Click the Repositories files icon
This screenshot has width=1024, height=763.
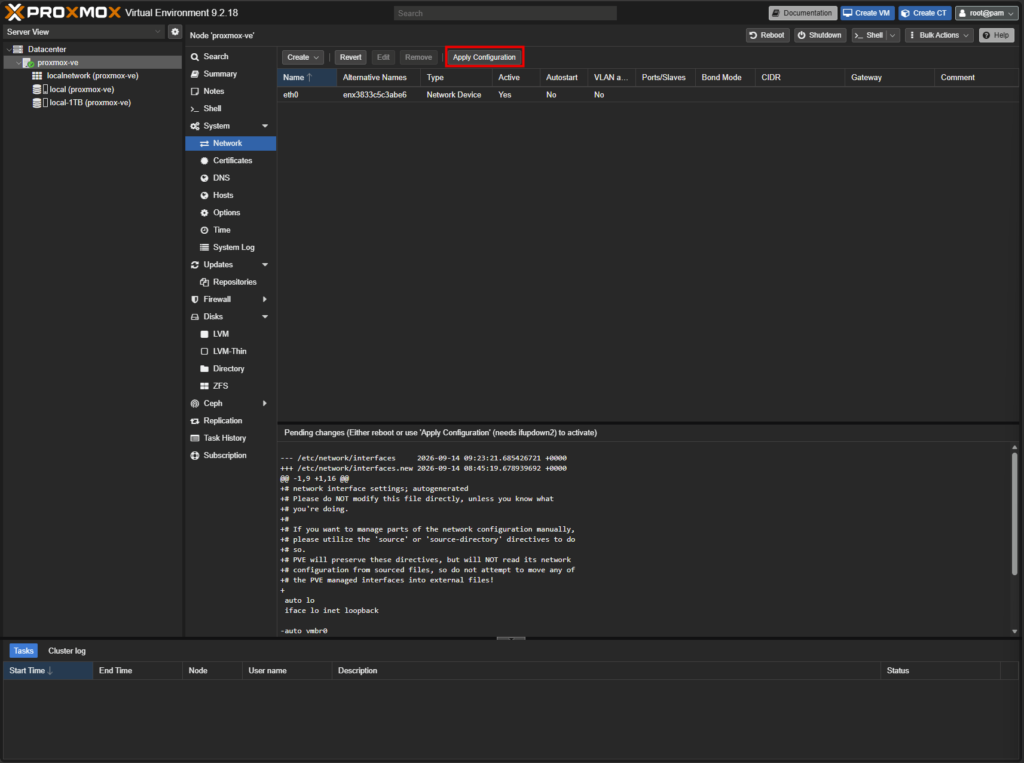(x=204, y=282)
